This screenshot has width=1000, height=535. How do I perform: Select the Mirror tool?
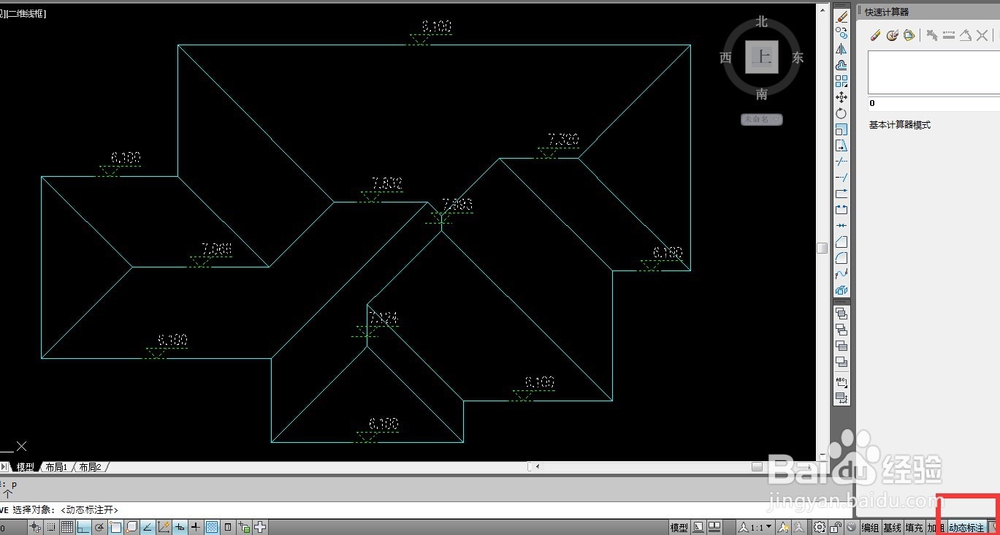841,48
